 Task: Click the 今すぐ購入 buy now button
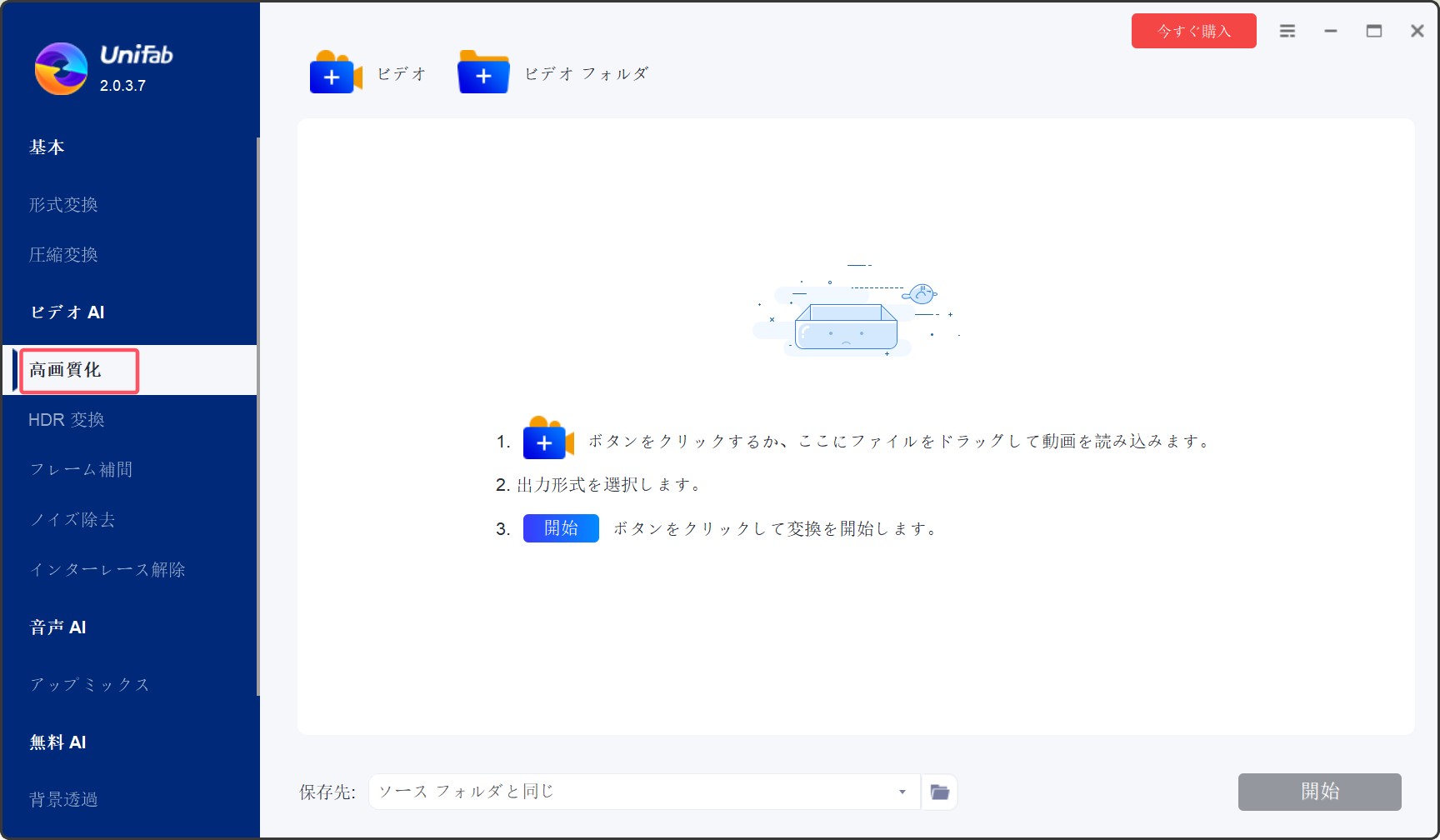[x=1193, y=31]
